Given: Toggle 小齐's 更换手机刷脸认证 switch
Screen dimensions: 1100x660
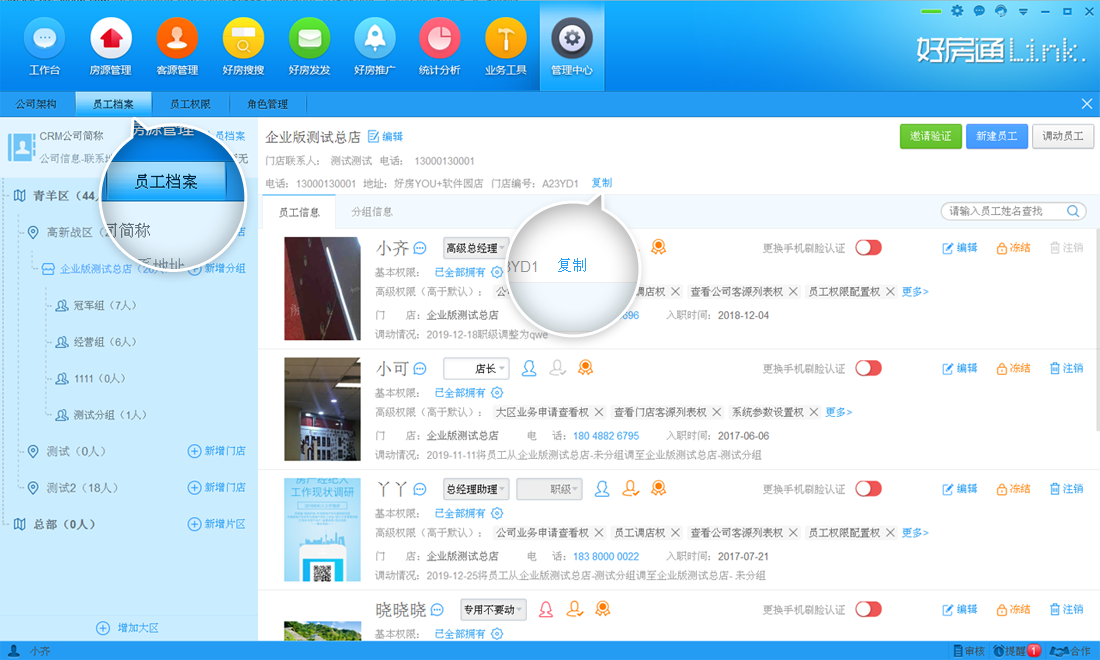Looking at the screenshot, I should [x=868, y=247].
